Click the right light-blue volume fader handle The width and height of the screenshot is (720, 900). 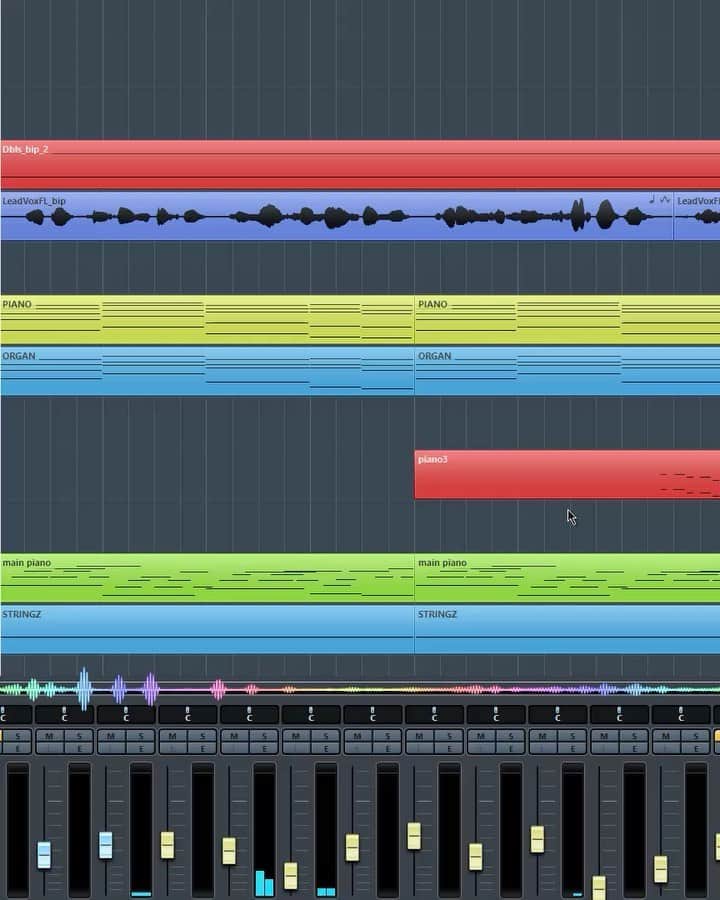[106, 845]
